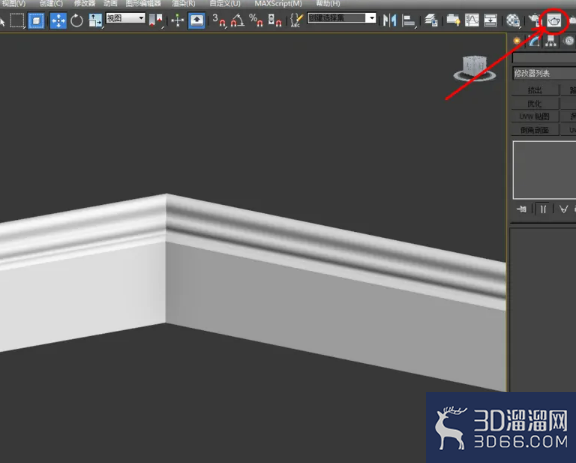
Task: Toggle the Graphite ribbon icon
Action: [x=453, y=20]
